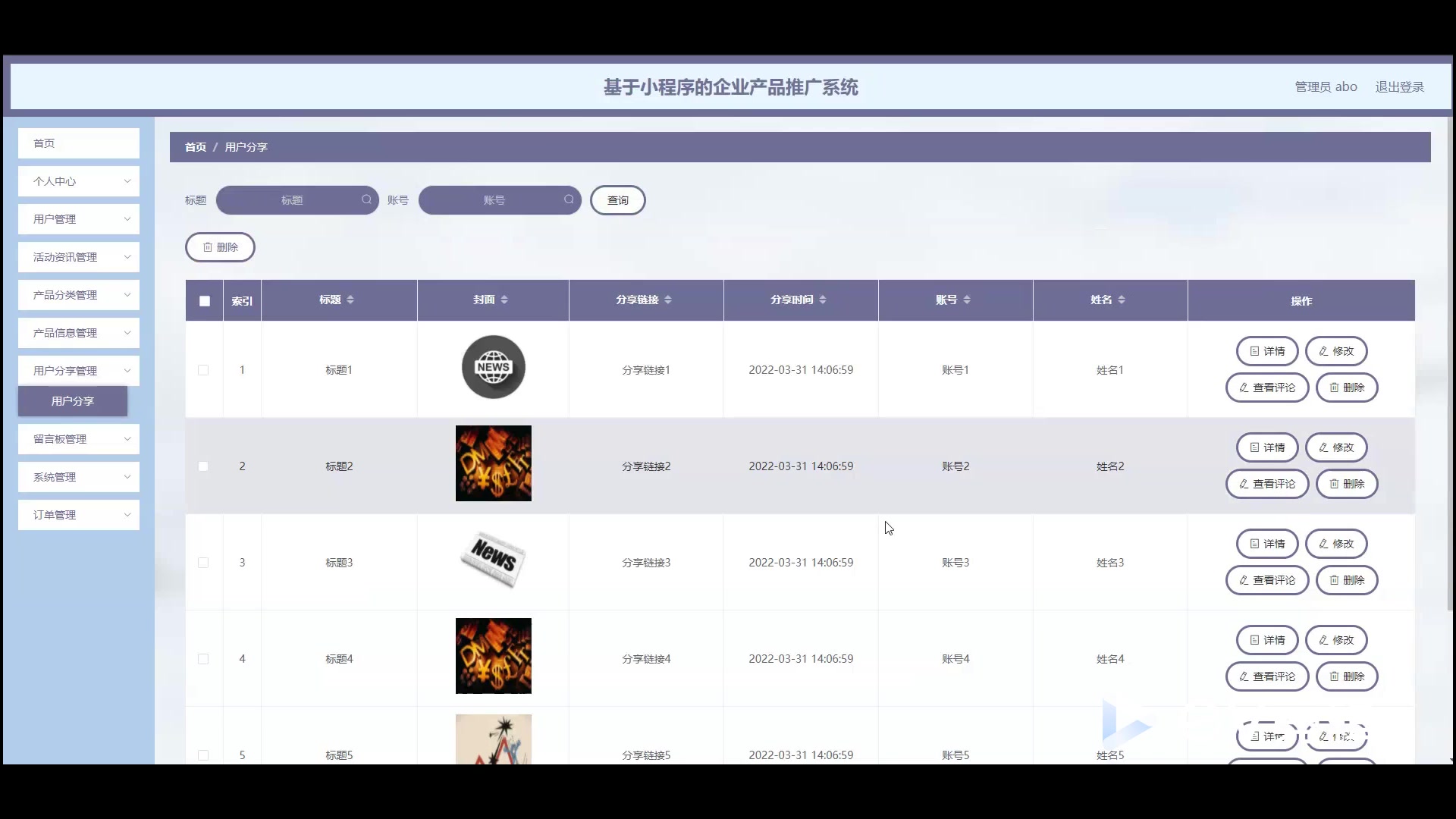Select the 用户分享 submenu item
Screen dimensions: 1456x819
(x=73, y=401)
